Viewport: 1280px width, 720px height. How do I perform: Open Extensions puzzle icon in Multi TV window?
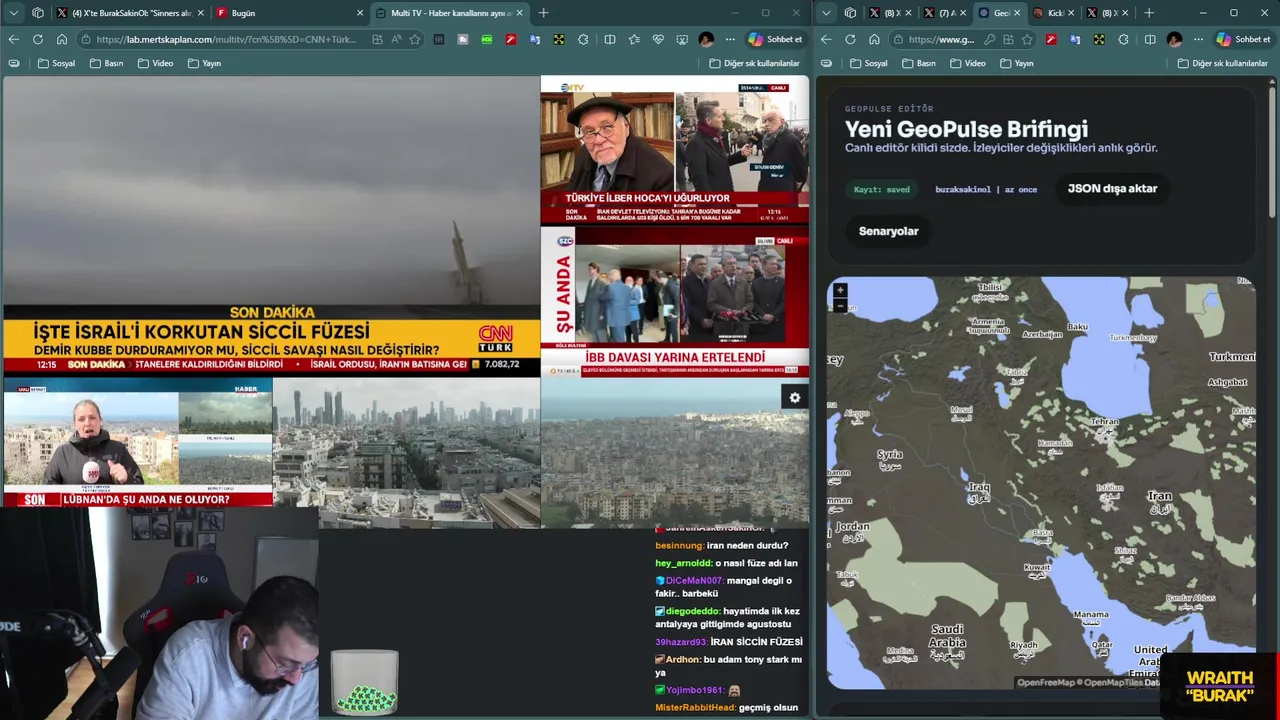click(x=583, y=39)
